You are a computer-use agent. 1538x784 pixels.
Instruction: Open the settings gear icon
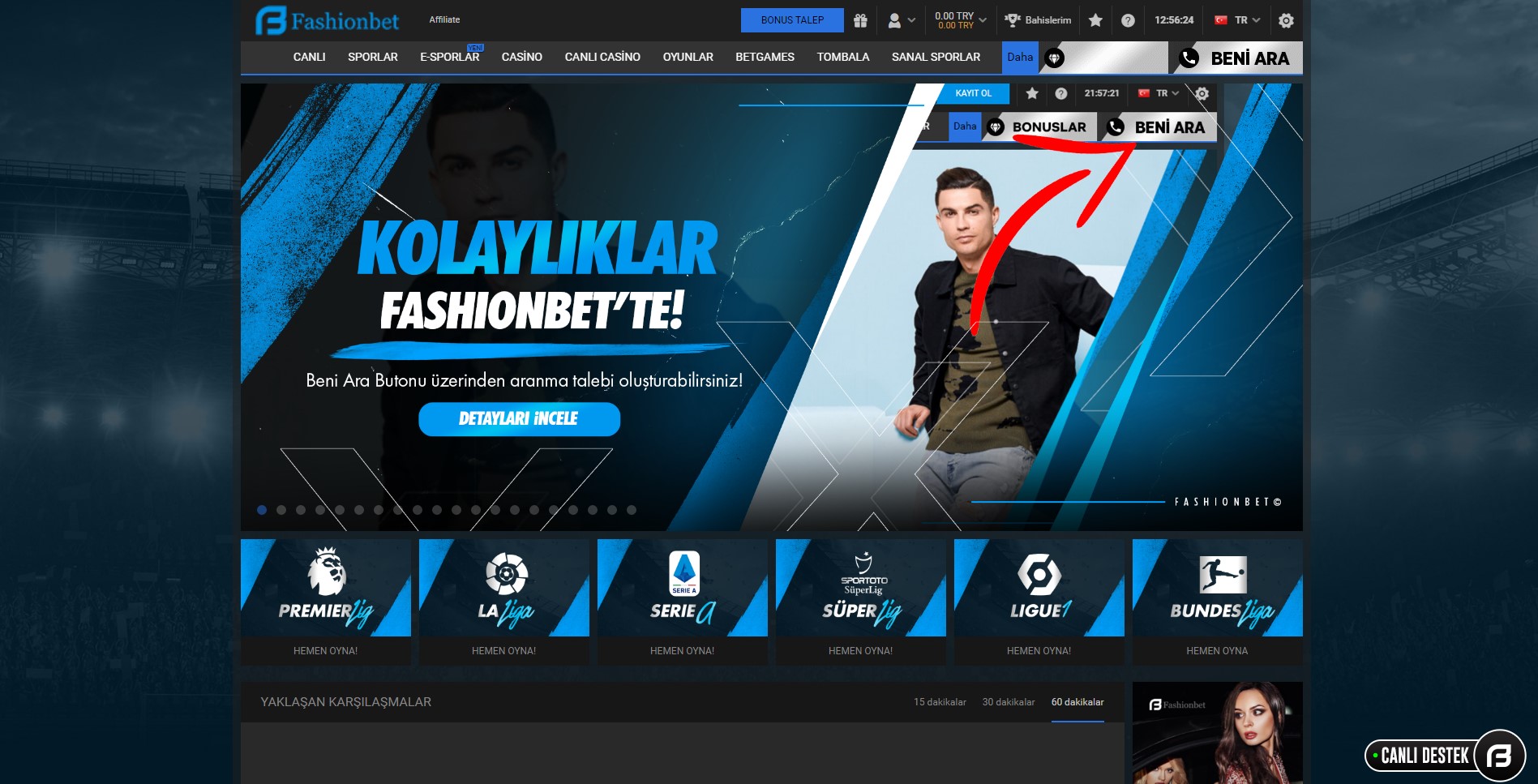[x=1286, y=20]
